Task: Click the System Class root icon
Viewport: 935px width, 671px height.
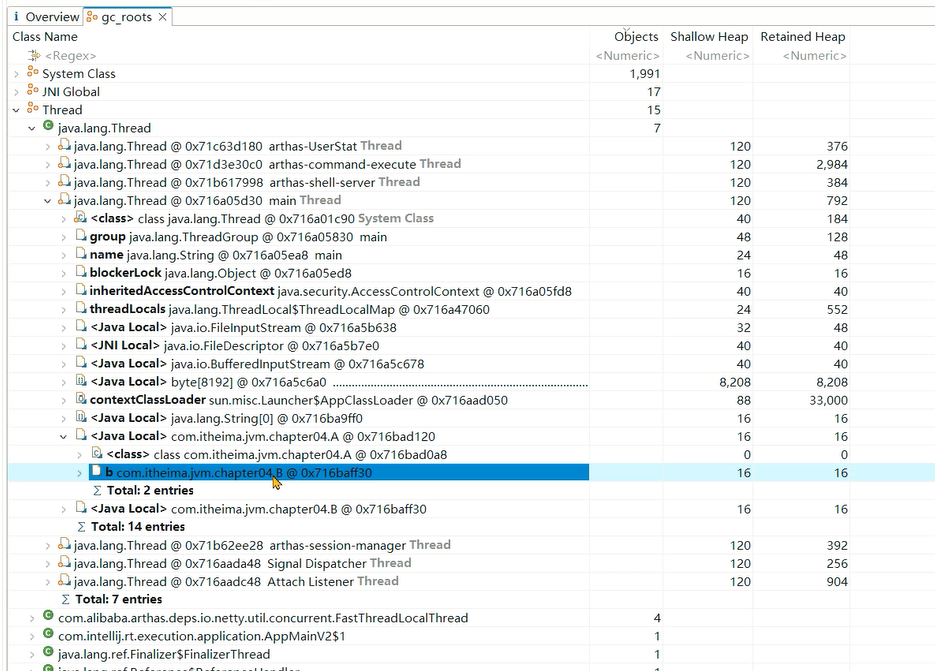Action: click(x=33, y=74)
